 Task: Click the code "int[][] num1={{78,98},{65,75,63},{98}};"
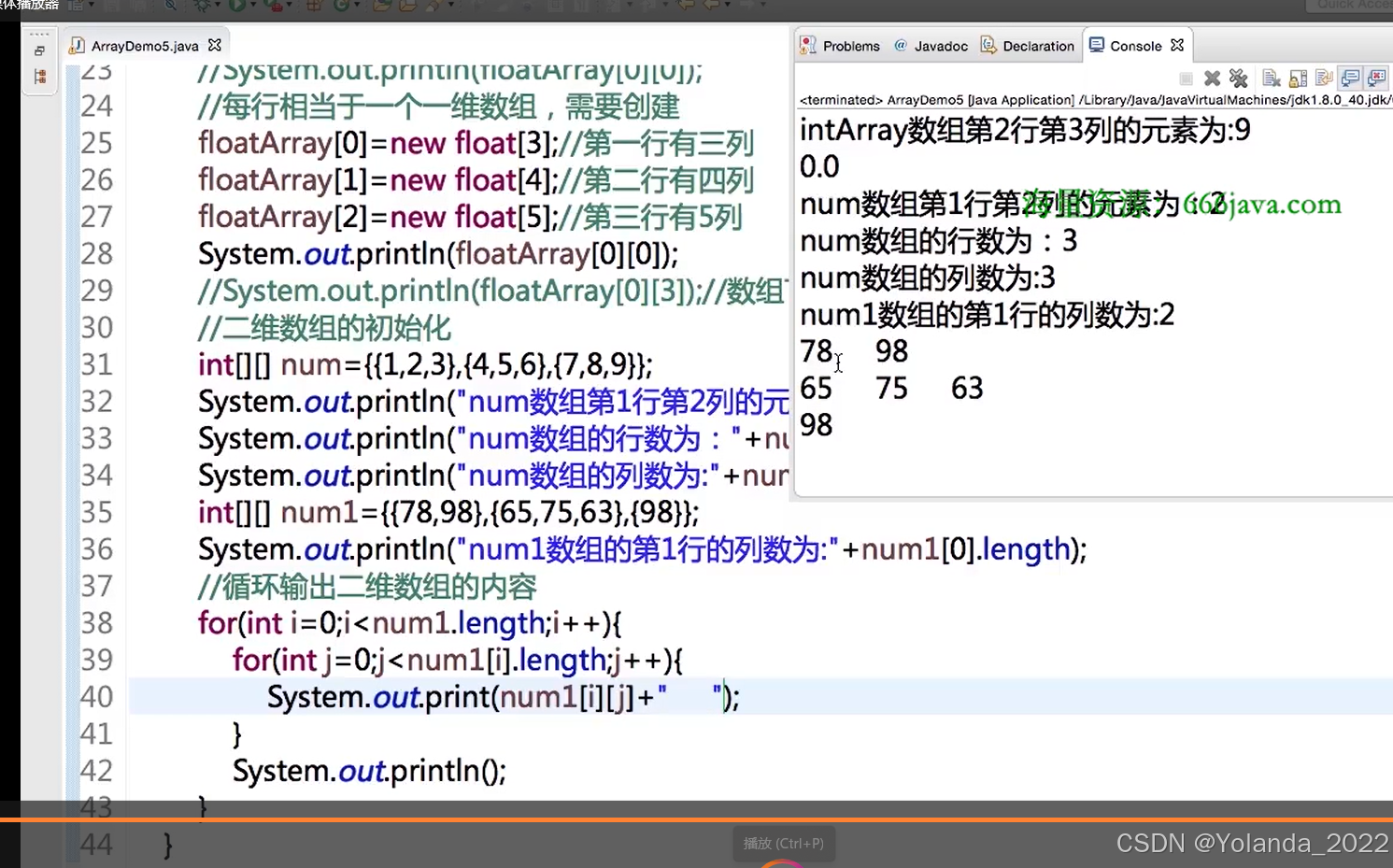coord(448,512)
